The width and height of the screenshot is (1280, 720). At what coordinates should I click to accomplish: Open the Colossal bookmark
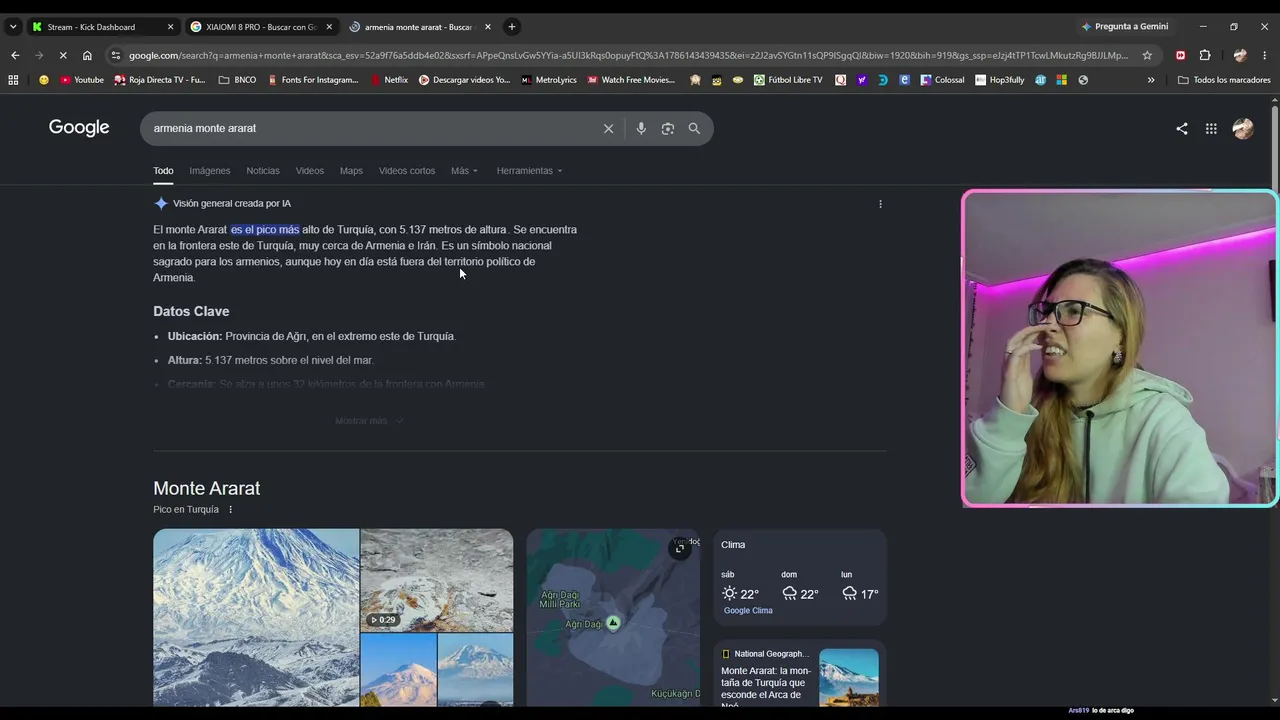943,80
